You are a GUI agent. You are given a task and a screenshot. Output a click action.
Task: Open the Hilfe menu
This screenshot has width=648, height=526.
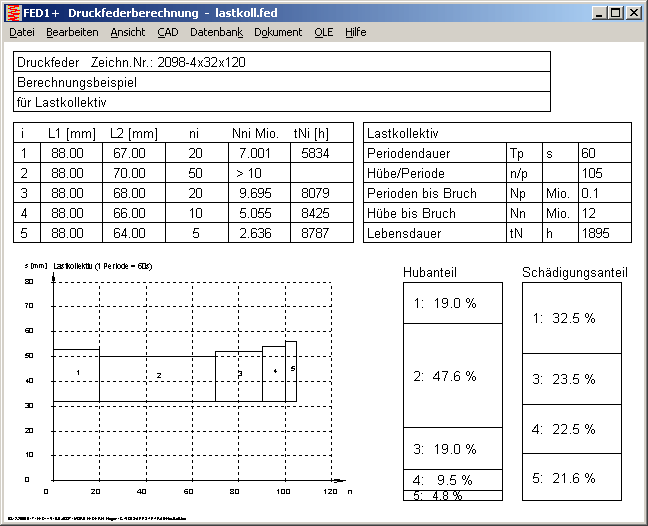click(356, 32)
